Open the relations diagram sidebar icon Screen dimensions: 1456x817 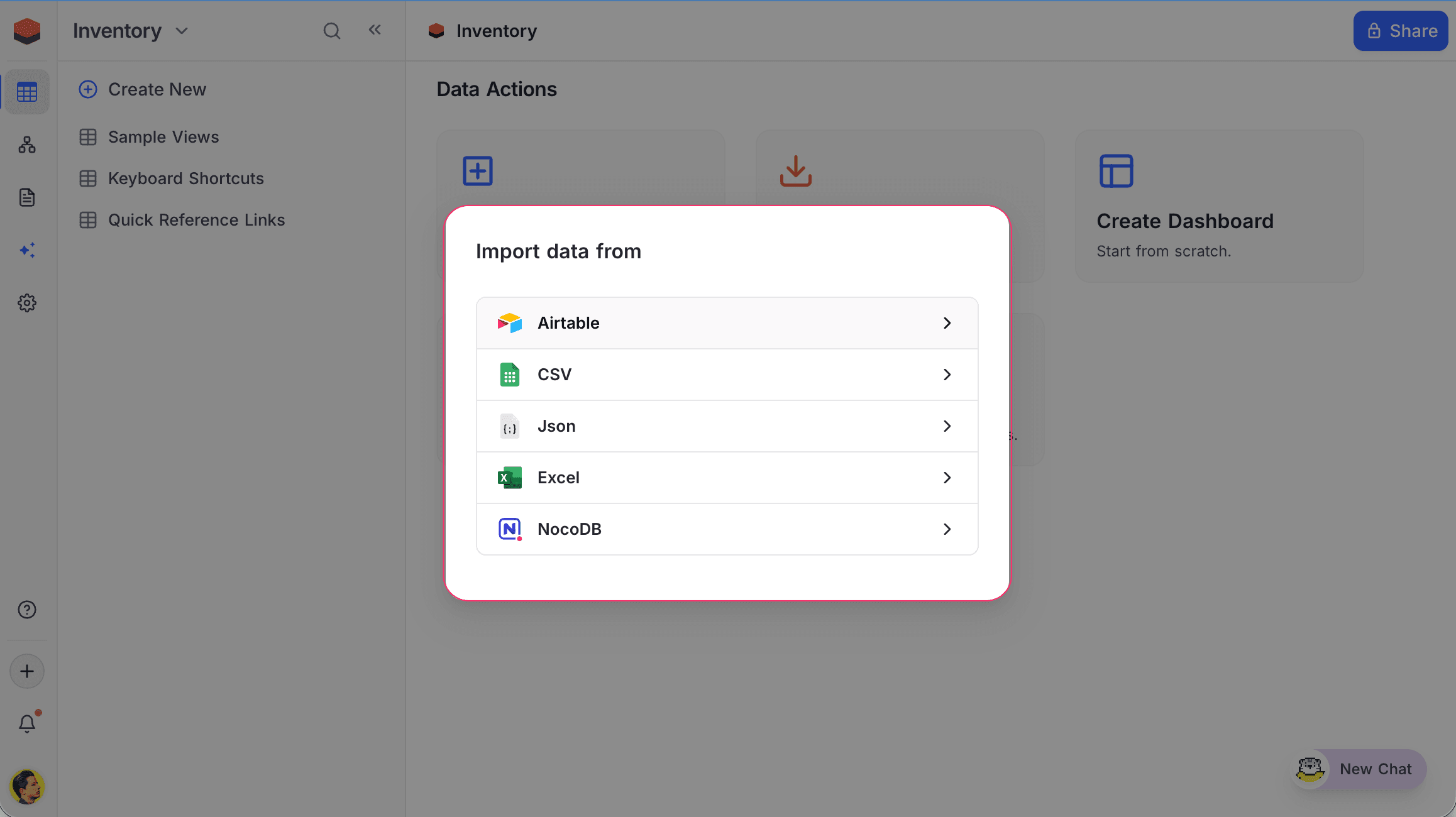27,145
